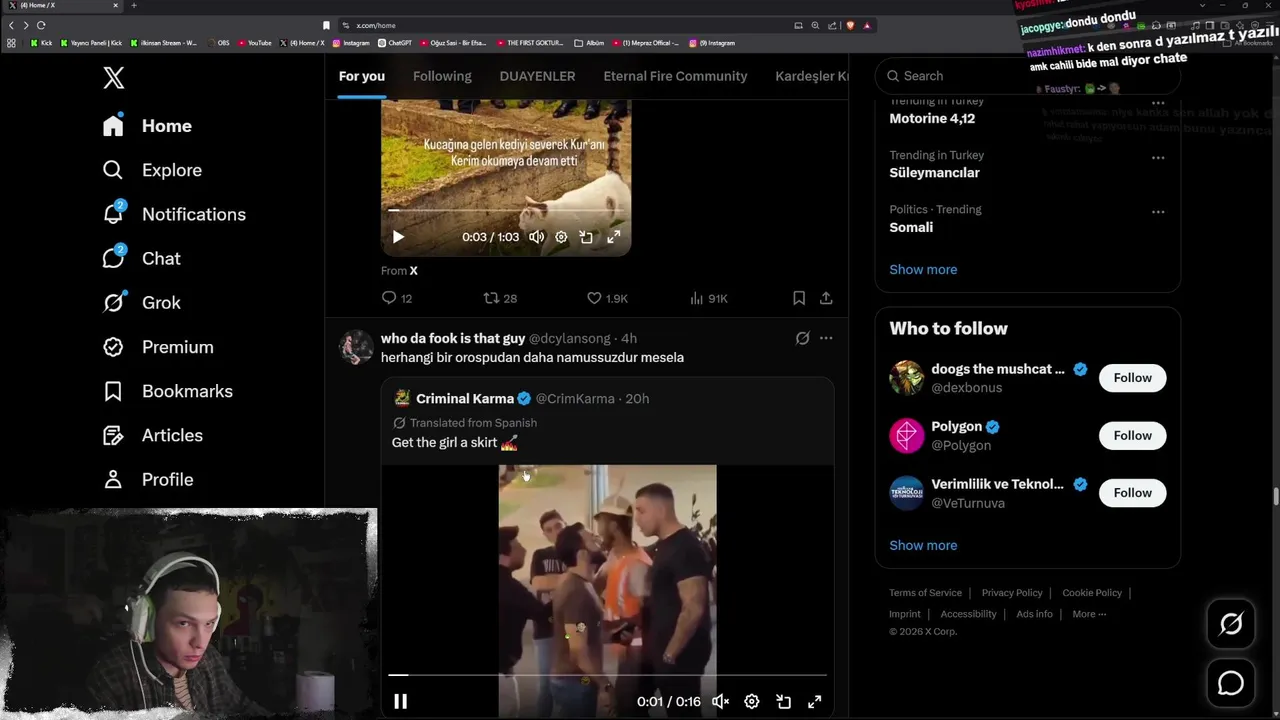Viewport: 1280px width, 720px height.
Task: Expand the More footer menu
Action: pos(1089,614)
